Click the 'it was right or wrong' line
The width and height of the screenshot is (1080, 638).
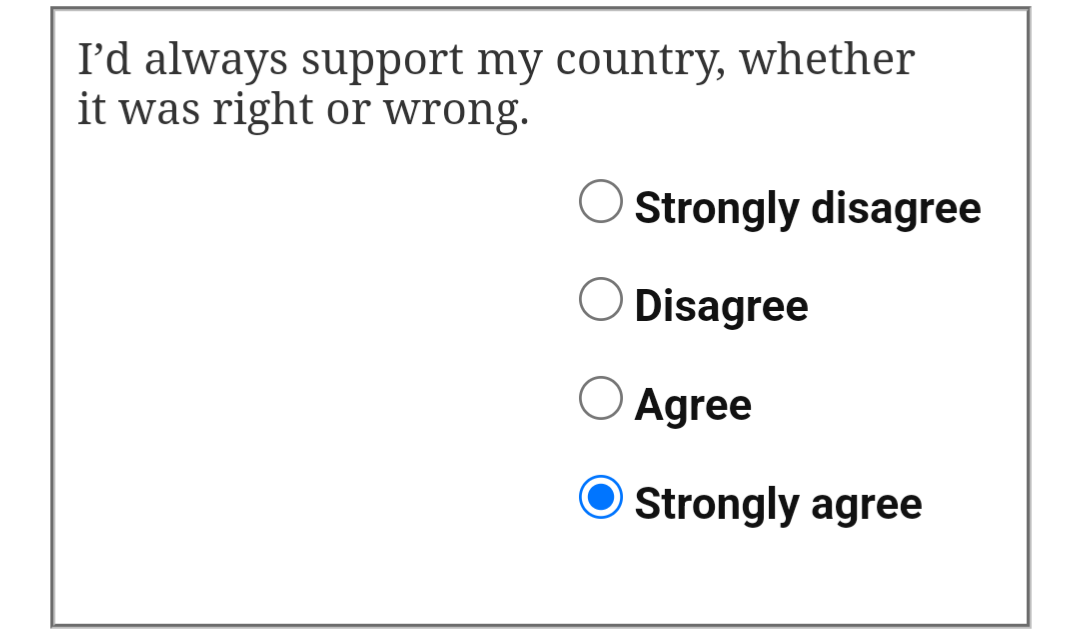(x=303, y=110)
